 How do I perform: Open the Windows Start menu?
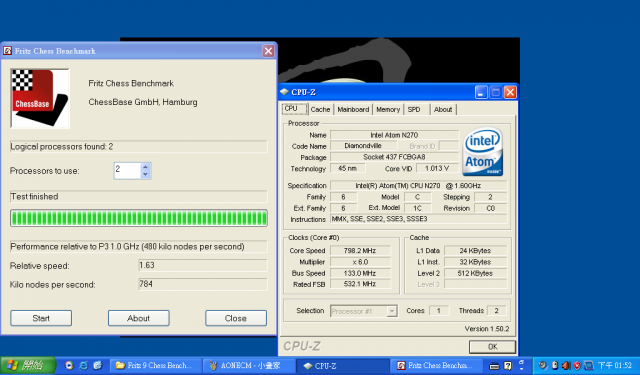click(28, 365)
